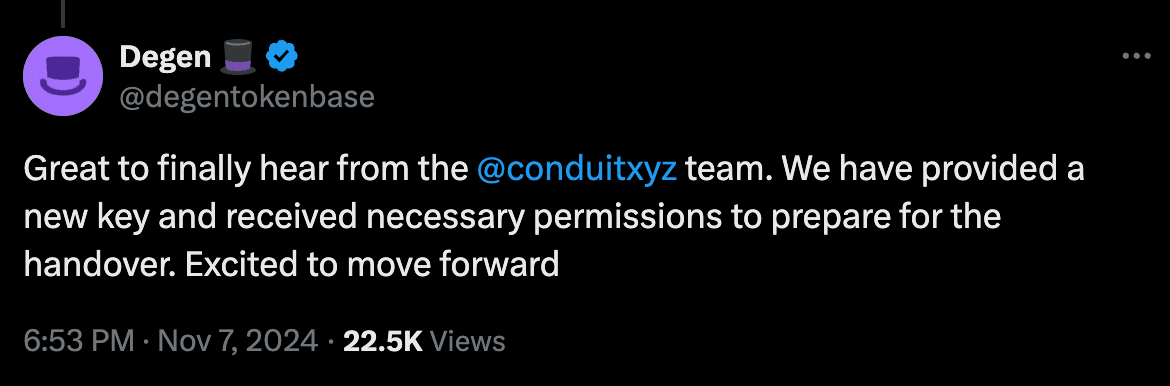Open the 6:53 PM timestamp permalink

79,341
